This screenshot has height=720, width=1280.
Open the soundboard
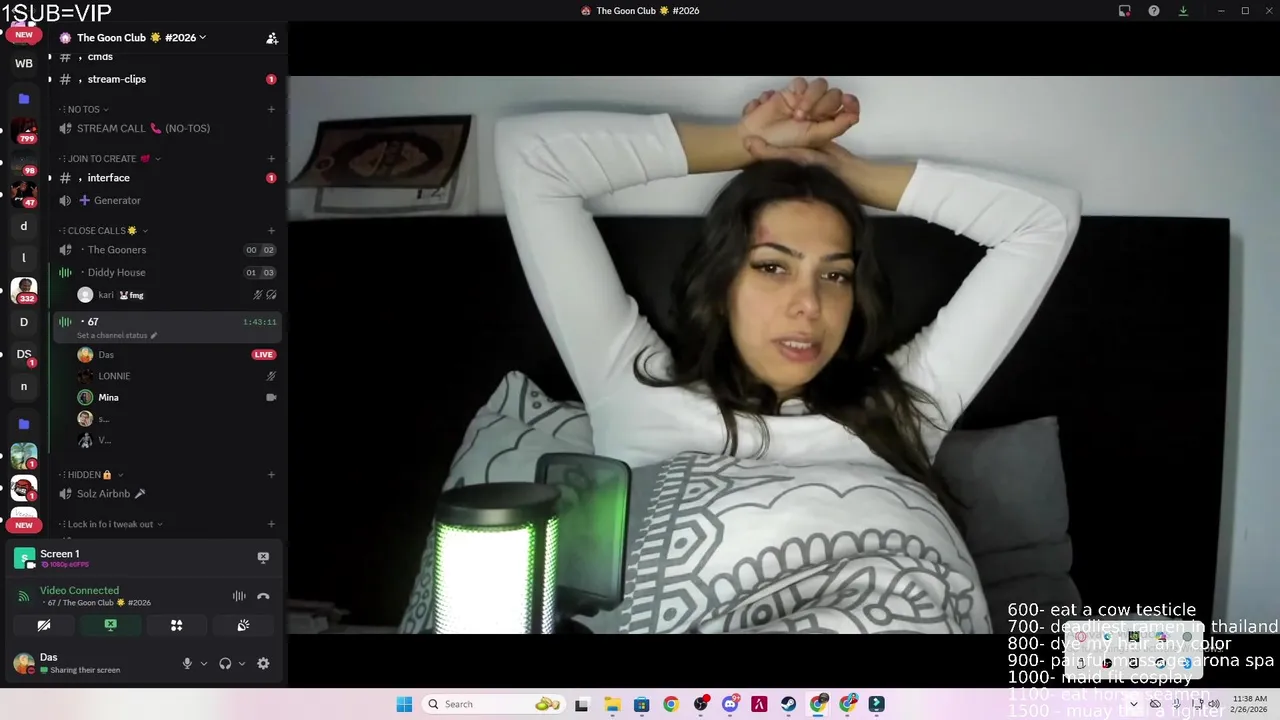tap(243, 625)
